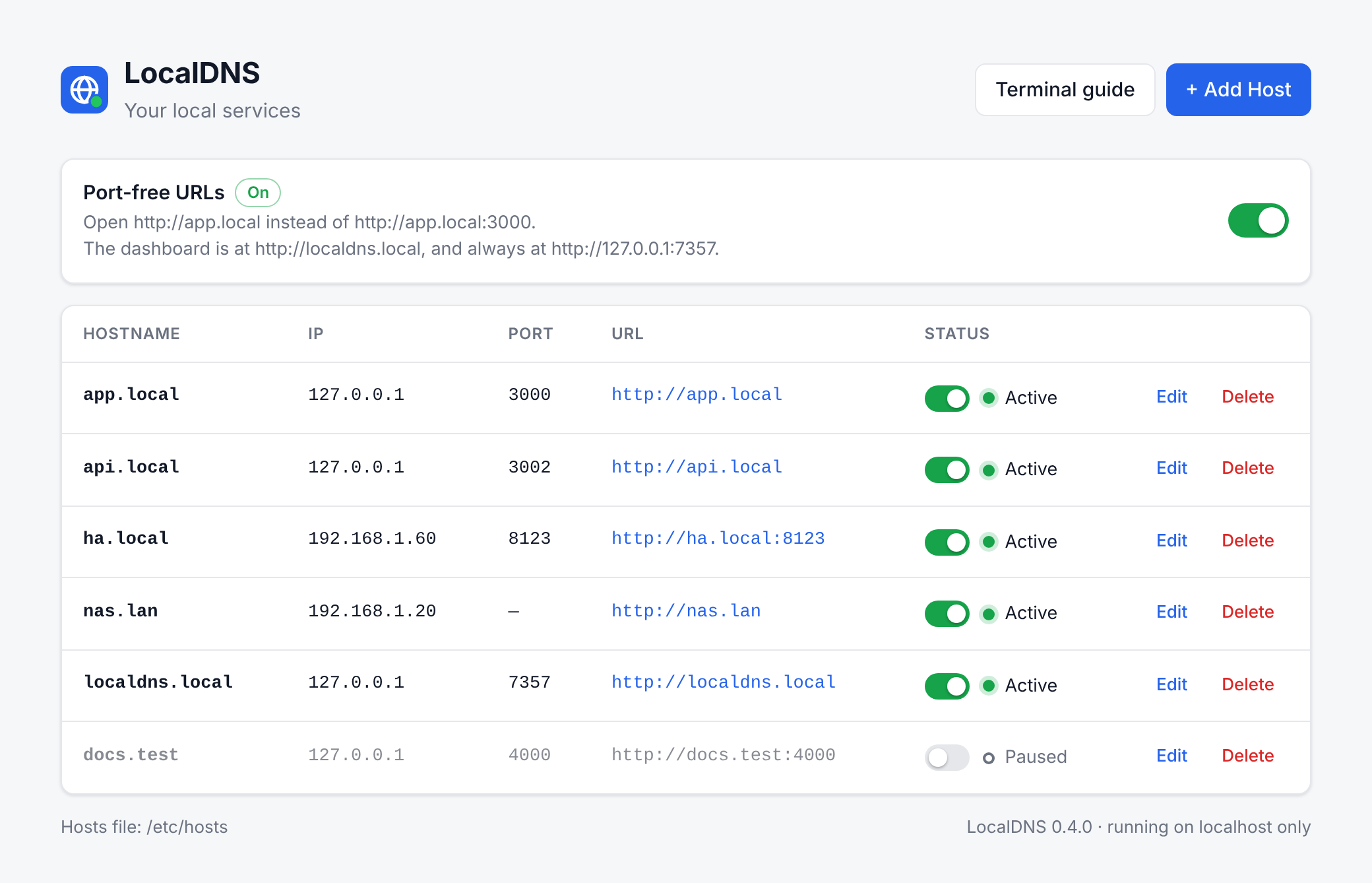
Task: Click the Hosts file: /etc/hosts text
Action: tap(144, 827)
